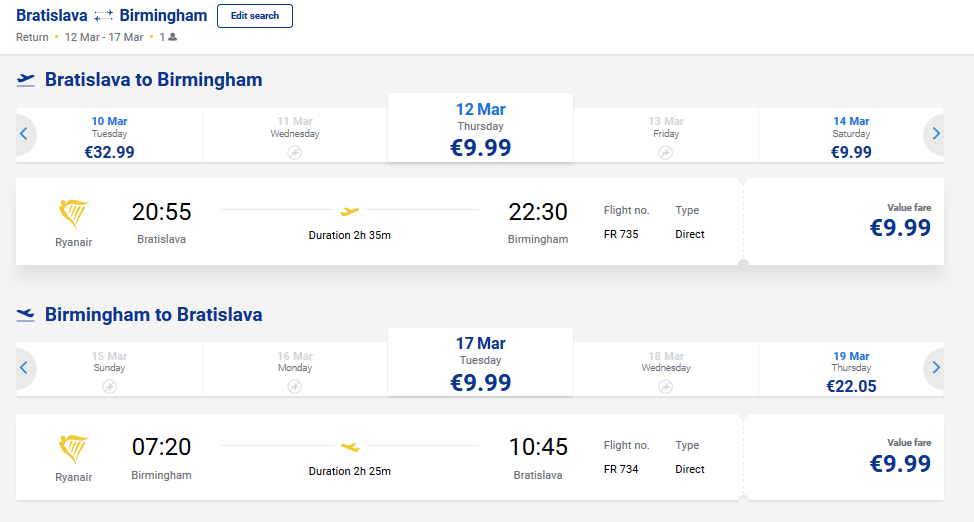974x522 pixels.
Task: Click the no-flight icon under 11 Mar
Action: coord(295,152)
